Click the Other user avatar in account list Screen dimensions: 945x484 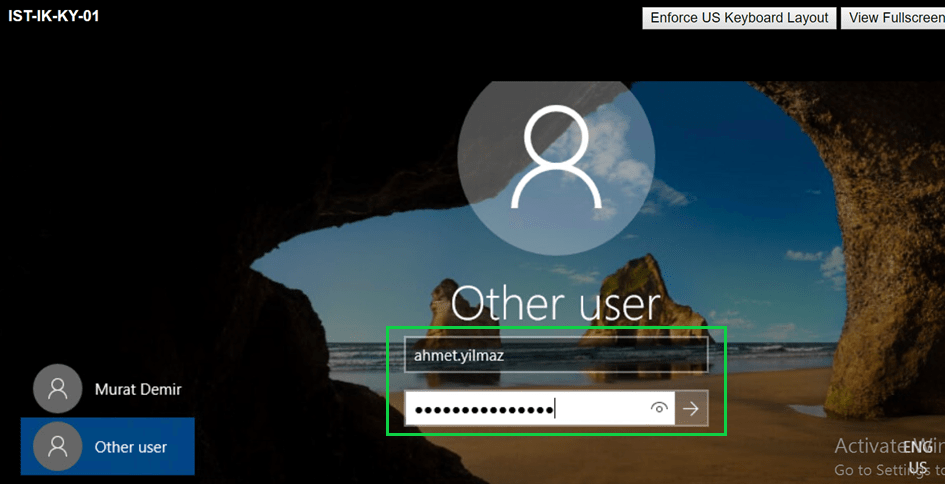pyautogui.click(x=57, y=446)
